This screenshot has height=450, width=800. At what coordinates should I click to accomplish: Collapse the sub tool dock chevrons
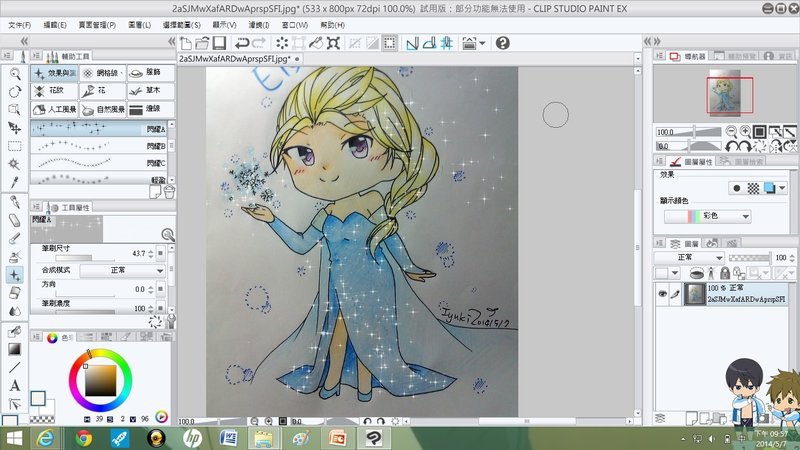click(171, 41)
